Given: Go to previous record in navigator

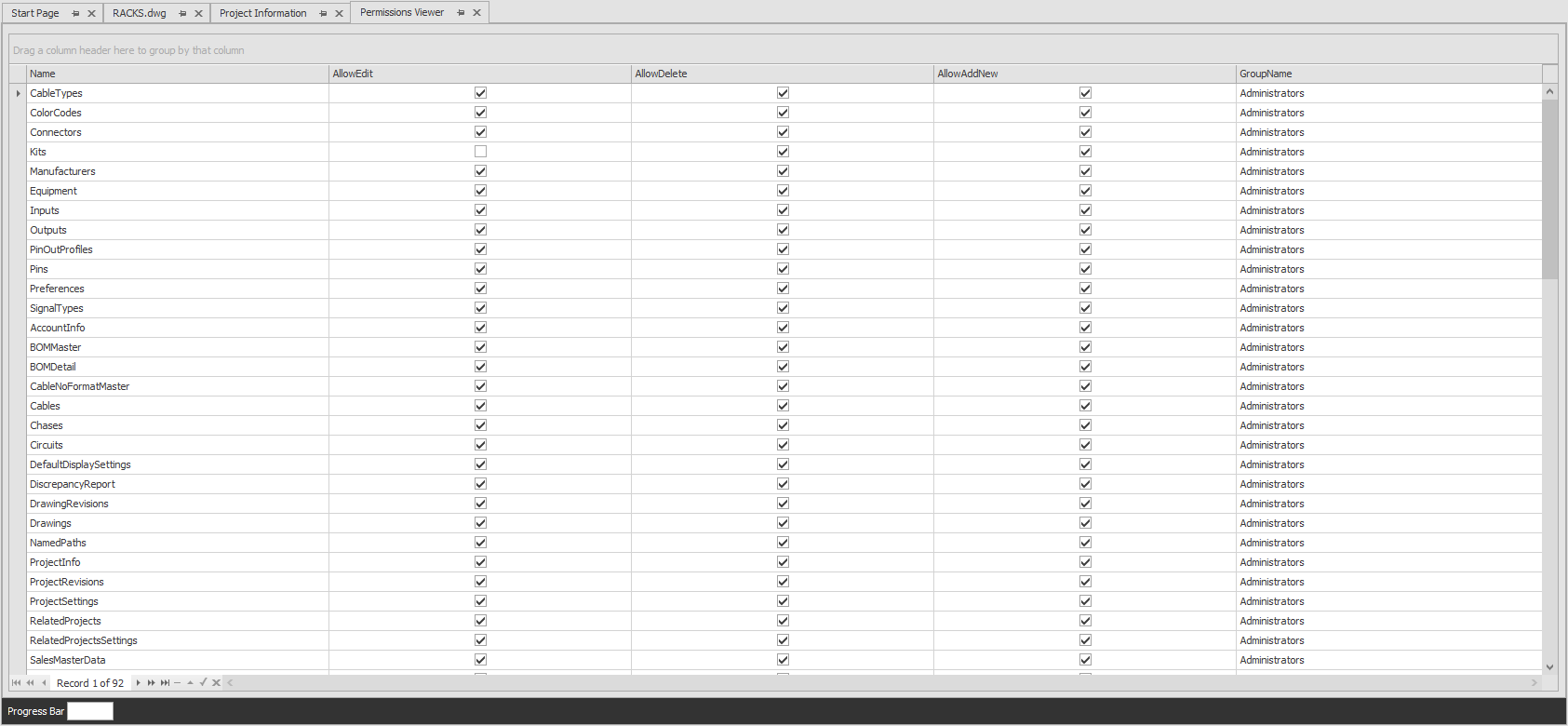Looking at the screenshot, I should [x=44, y=683].
